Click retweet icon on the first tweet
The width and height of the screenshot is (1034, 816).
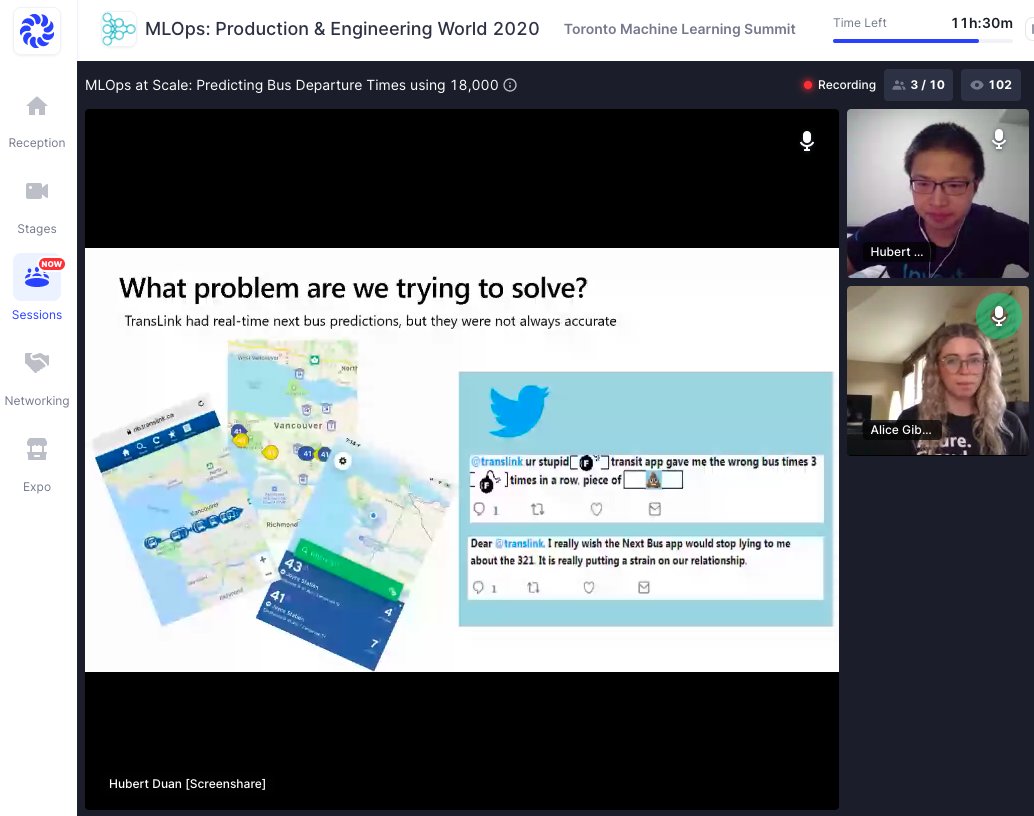[x=537, y=509]
